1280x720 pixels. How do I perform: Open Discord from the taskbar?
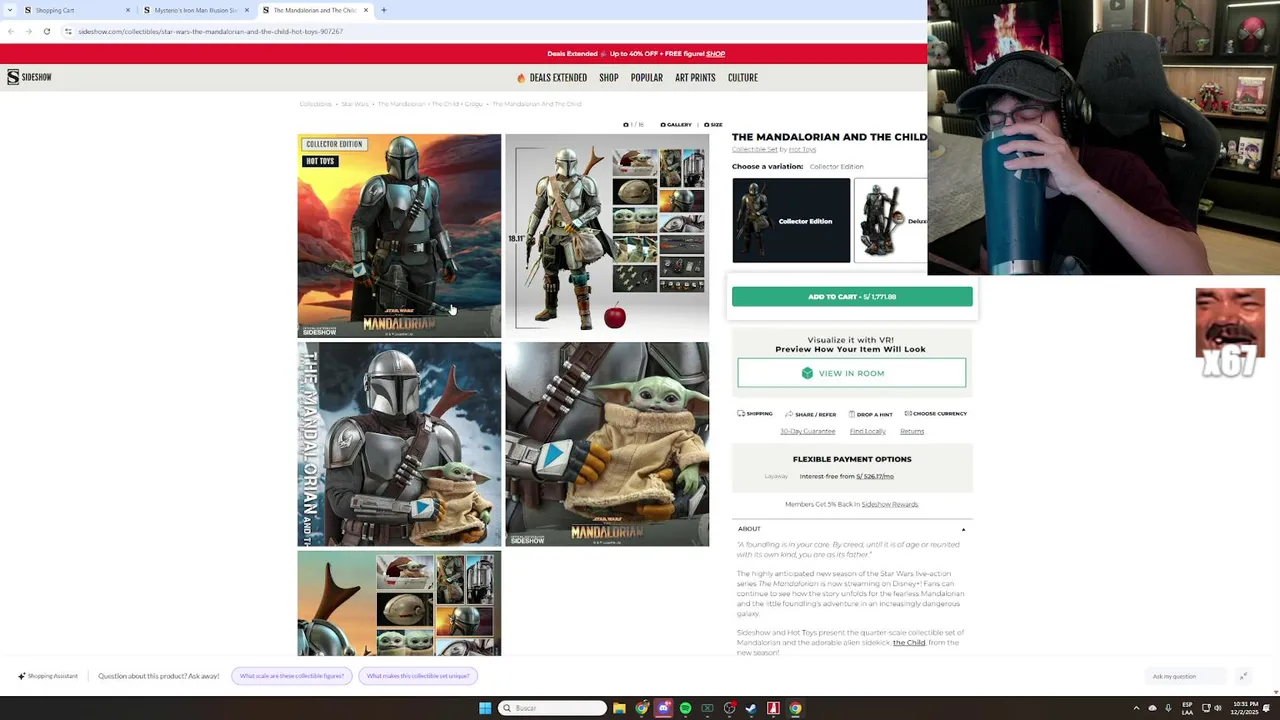tap(663, 708)
